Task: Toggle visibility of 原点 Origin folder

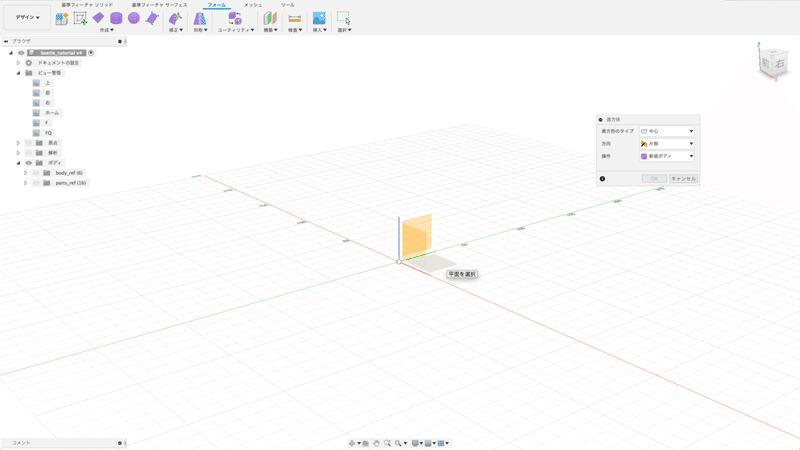Action: click(x=29, y=143)
